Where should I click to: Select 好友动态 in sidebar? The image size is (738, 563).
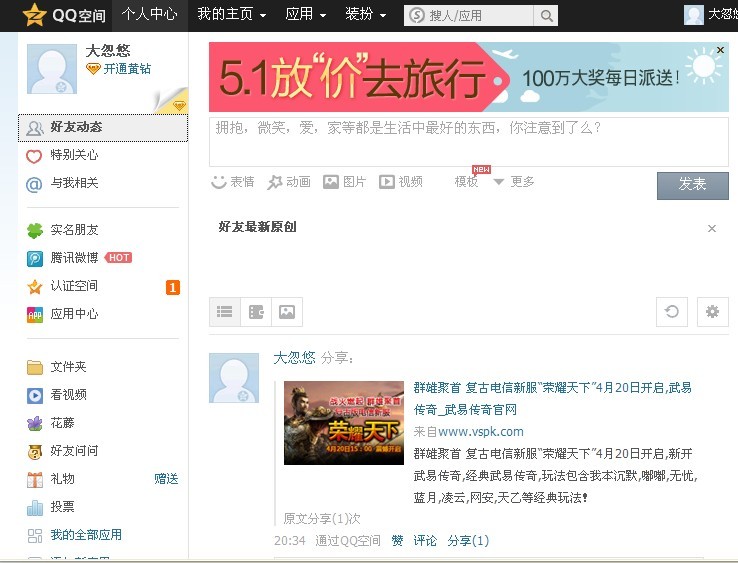click(103, 128)
